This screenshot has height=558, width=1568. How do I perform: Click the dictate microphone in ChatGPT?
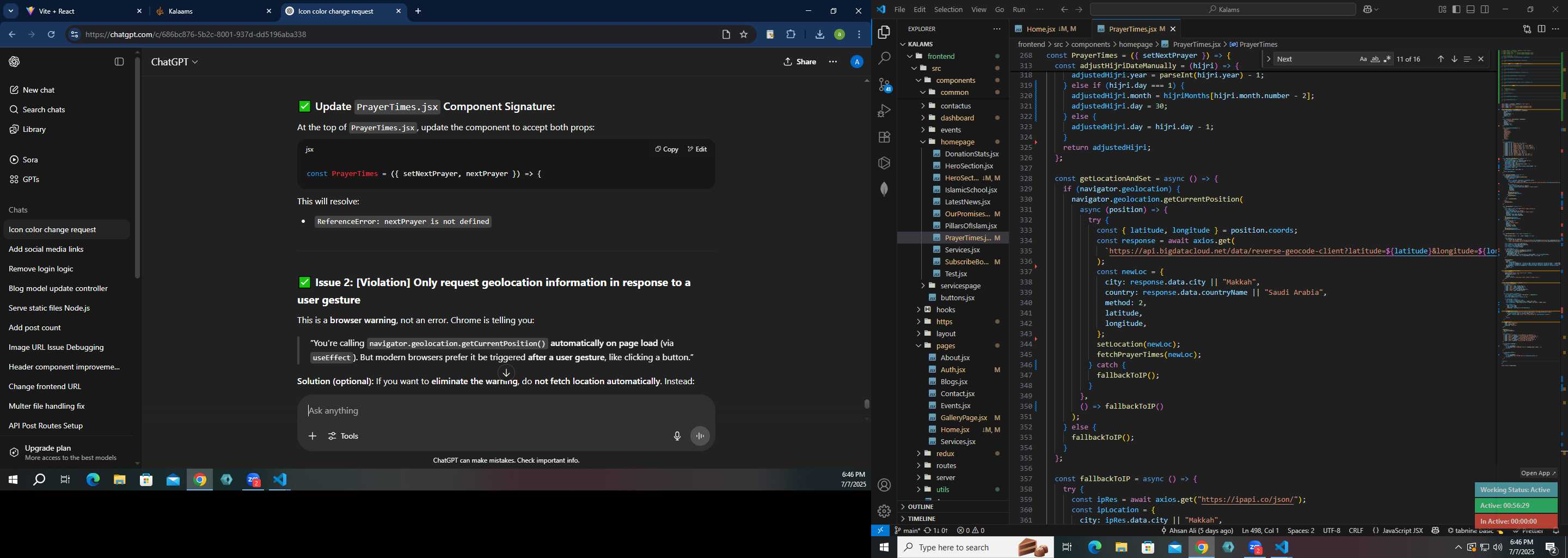tap(677, 435)
